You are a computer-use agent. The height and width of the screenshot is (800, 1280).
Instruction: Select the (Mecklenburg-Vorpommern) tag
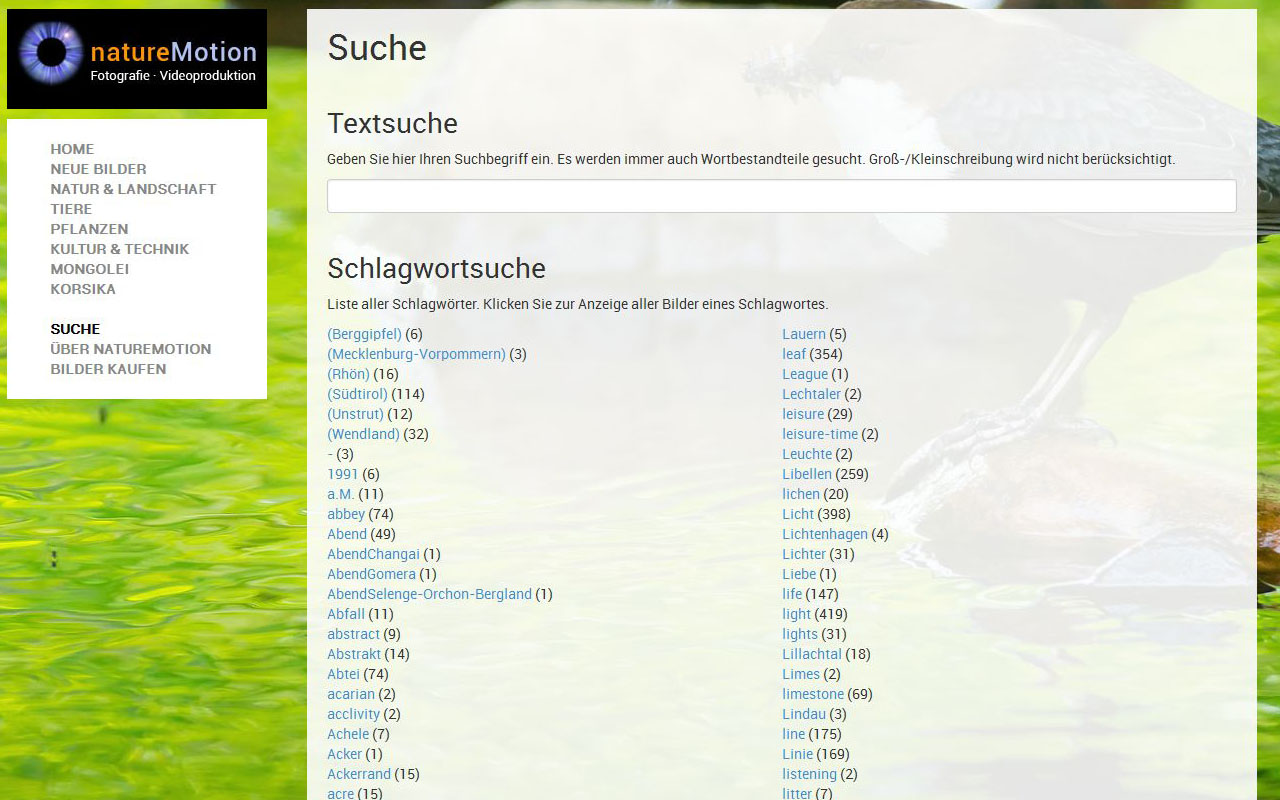tap(416, 354)
